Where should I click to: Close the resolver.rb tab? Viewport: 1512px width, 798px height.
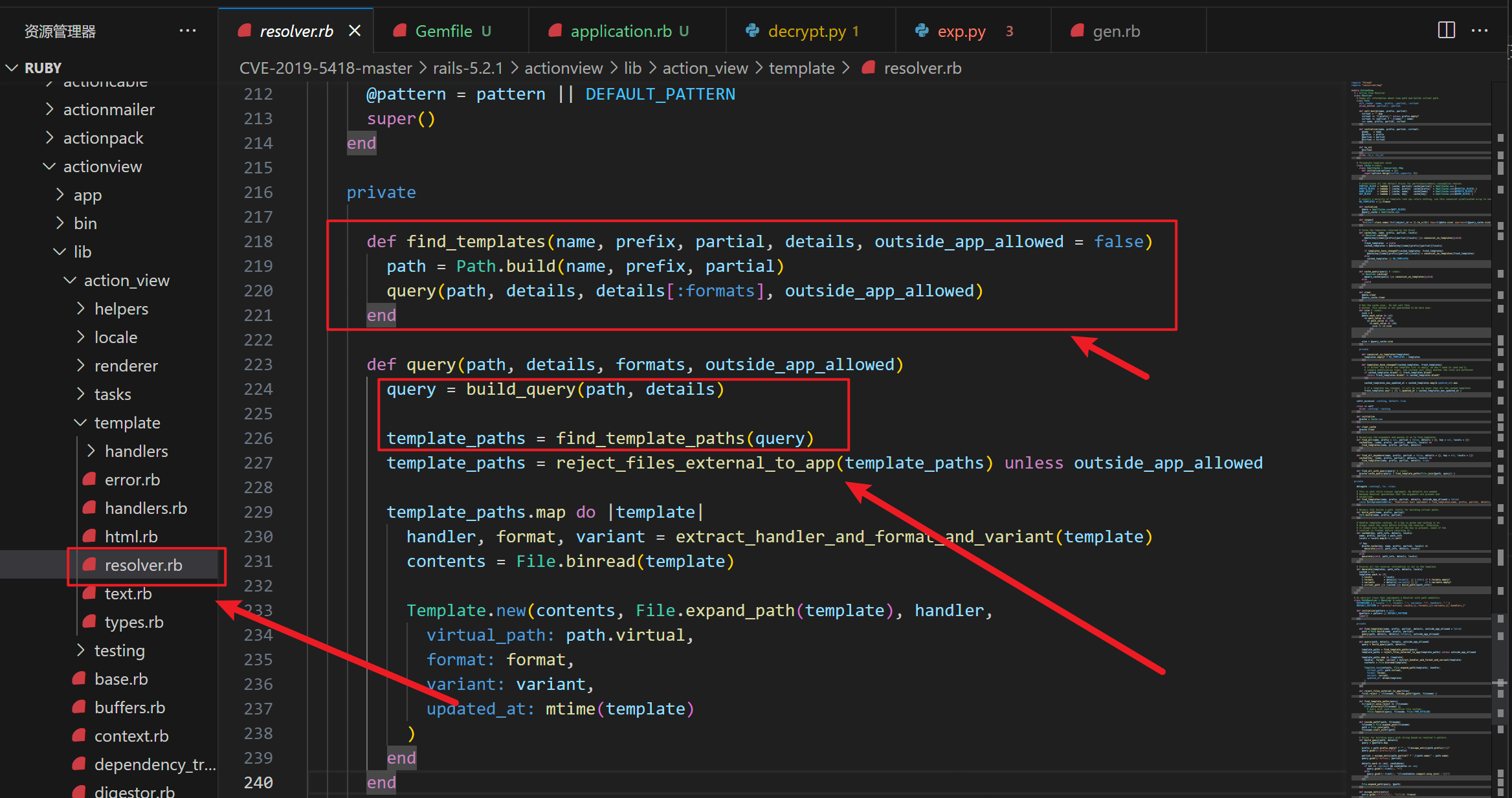[355, 30]
